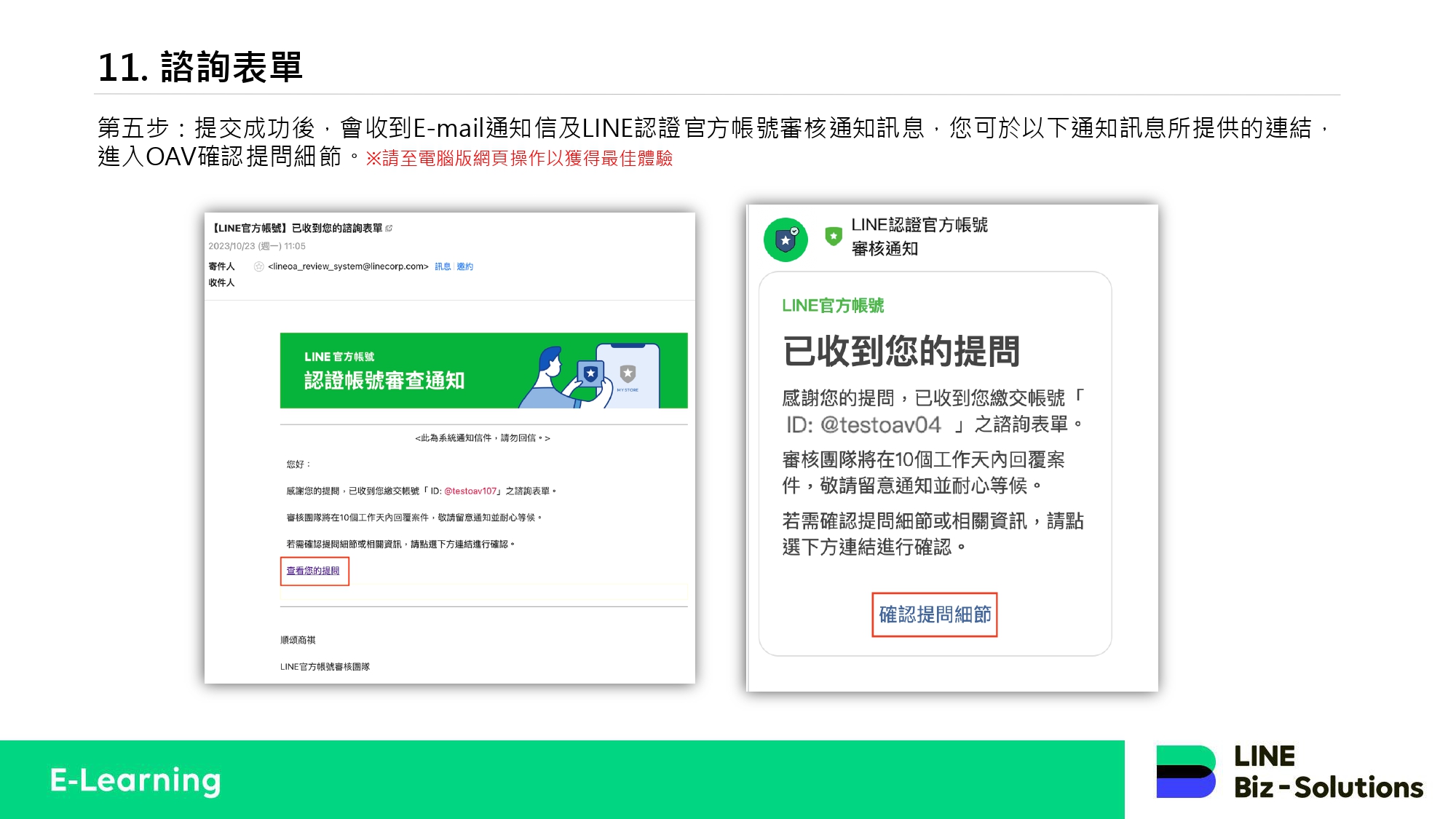Image resolution: width=1456 pixels, height=819 pixels.
Task: Click the open-in-new-window icon beside email subject
Action: tap(389, 228)
